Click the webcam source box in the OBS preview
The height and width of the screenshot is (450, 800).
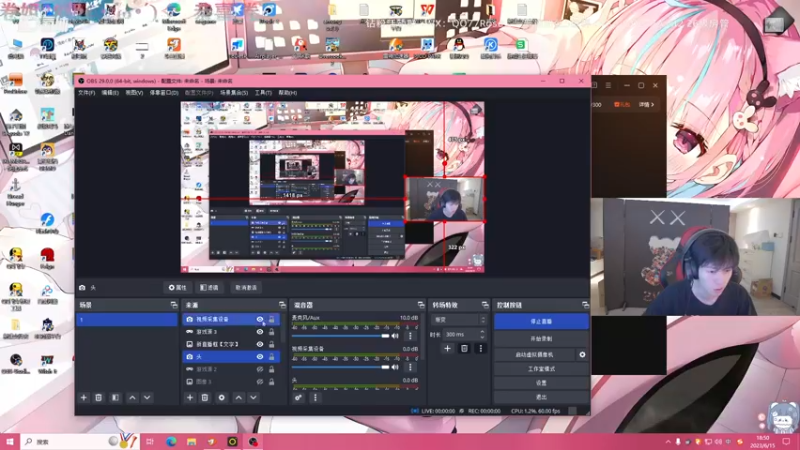444,199
